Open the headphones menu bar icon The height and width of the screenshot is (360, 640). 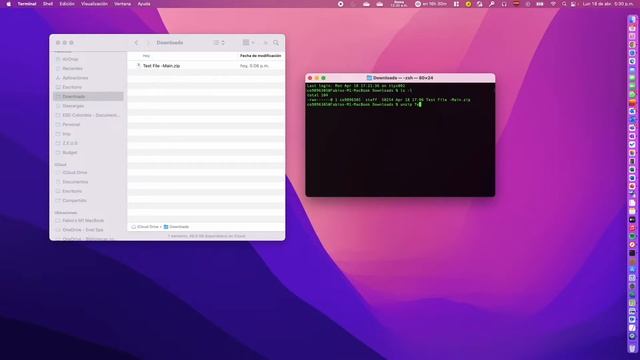click(504, 4)
